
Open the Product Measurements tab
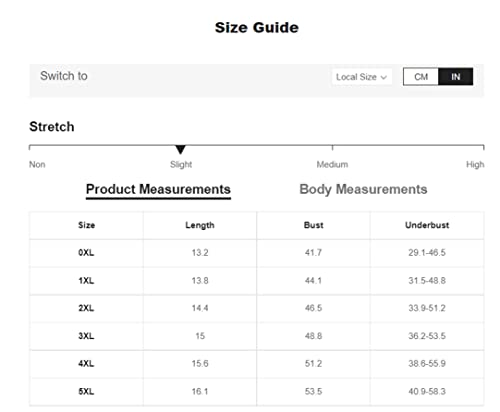[x=158, y=189]
